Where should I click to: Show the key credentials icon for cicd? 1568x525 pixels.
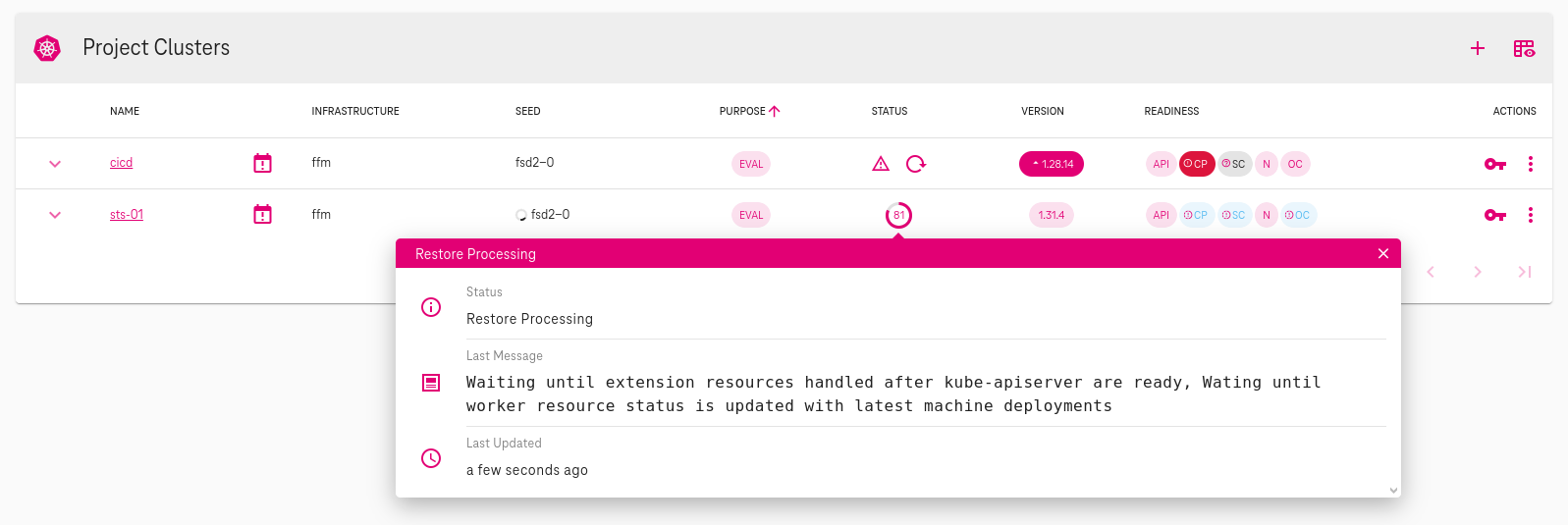pos(1494,164)
